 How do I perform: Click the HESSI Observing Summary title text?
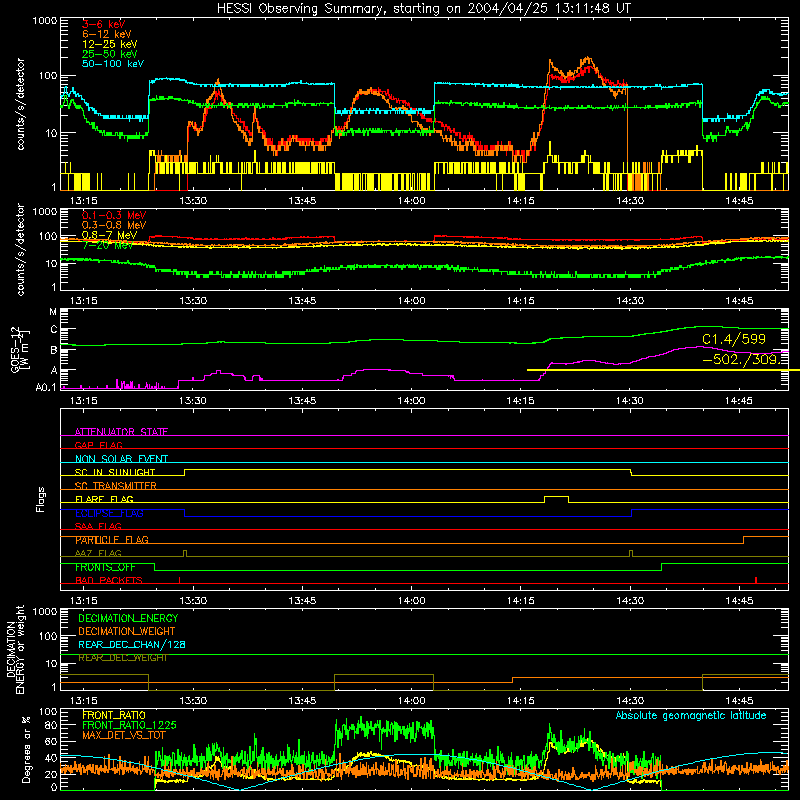tap(423, 9)
